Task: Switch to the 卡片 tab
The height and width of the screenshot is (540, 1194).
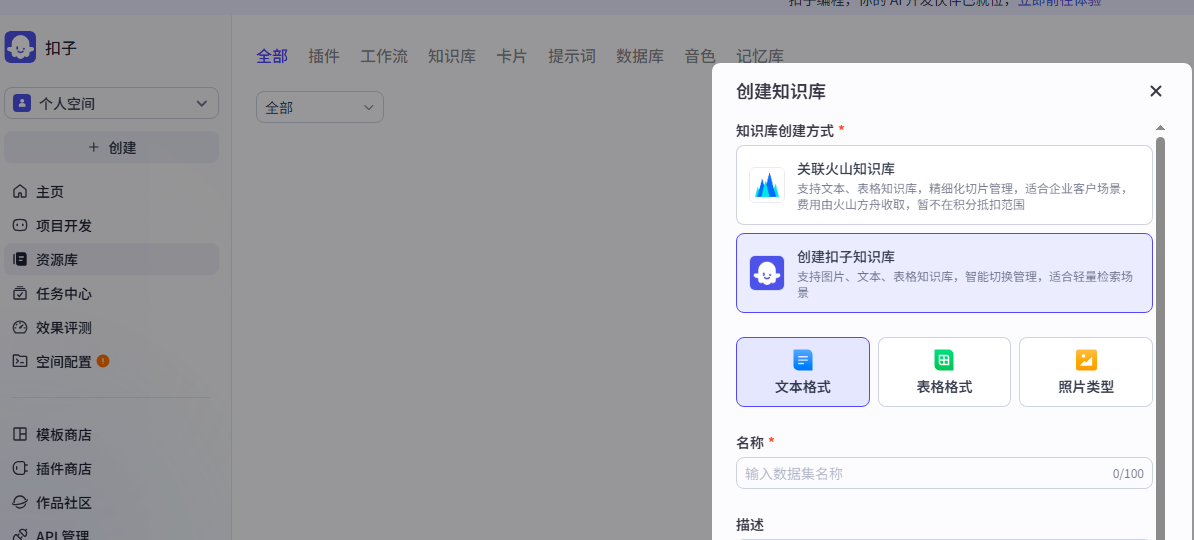Action: coord(512,56)
